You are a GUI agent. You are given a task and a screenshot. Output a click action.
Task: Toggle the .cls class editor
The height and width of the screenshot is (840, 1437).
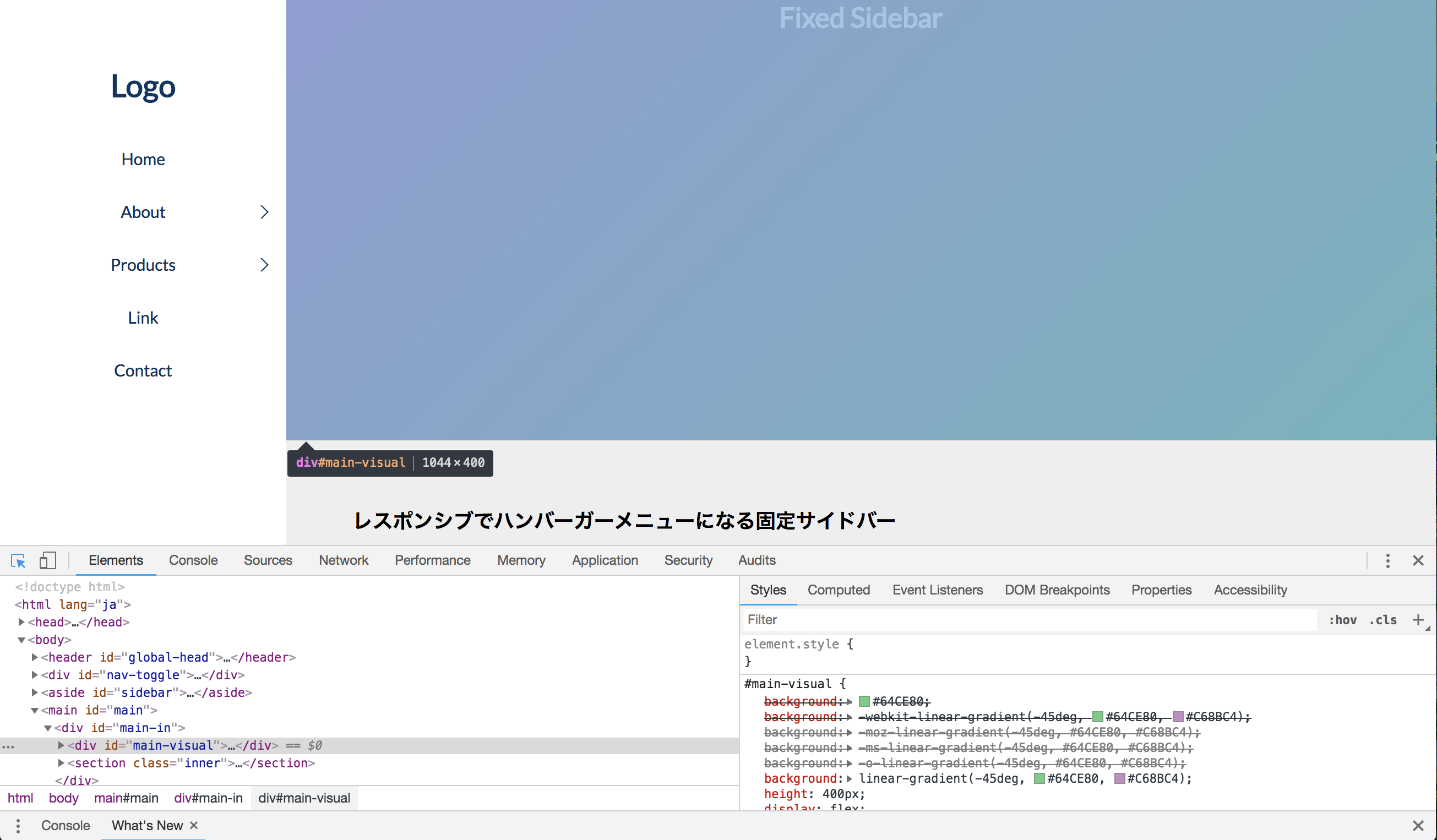pyautogui.click(x=1384, y=620)
